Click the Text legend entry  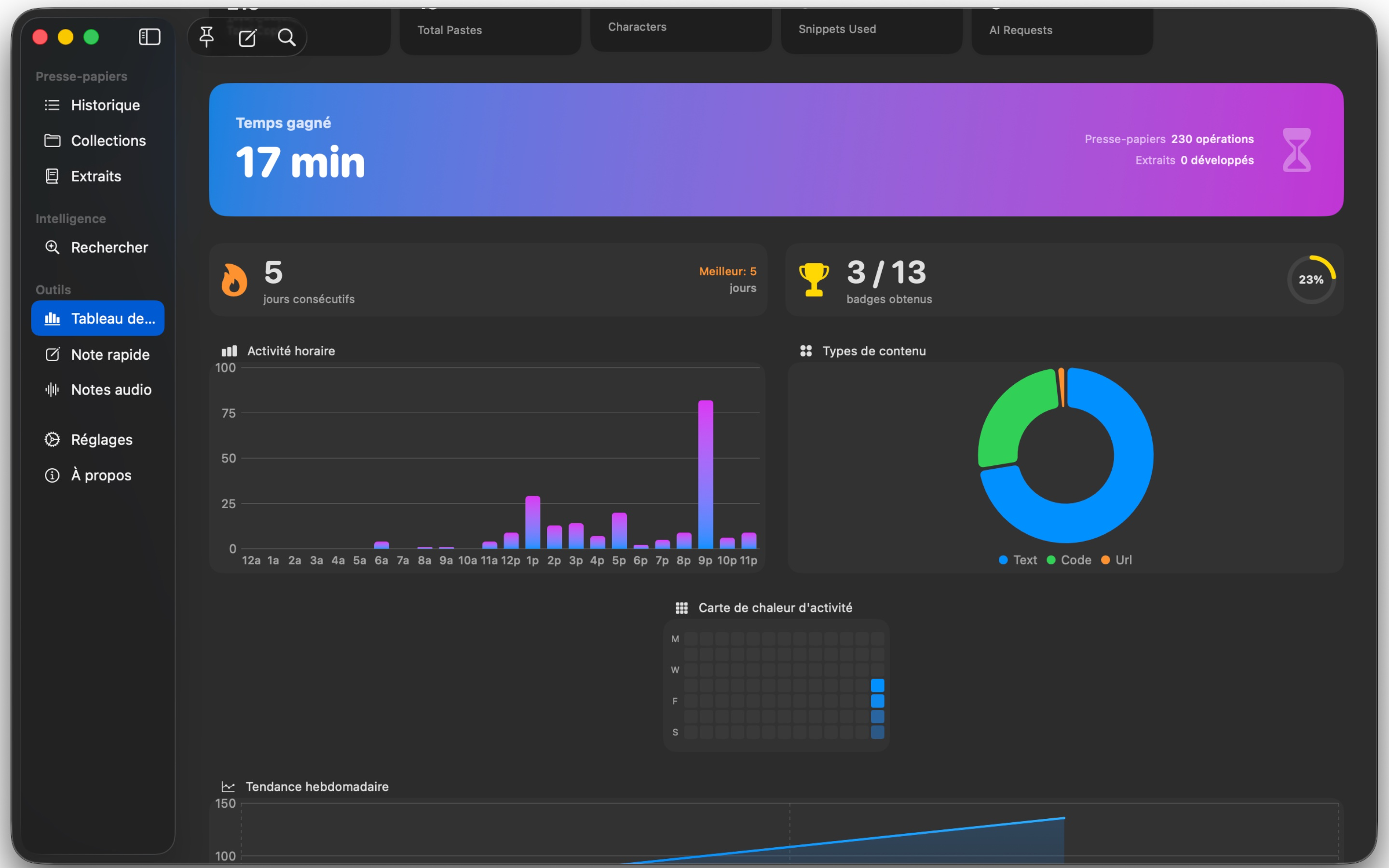point(1018,560)
